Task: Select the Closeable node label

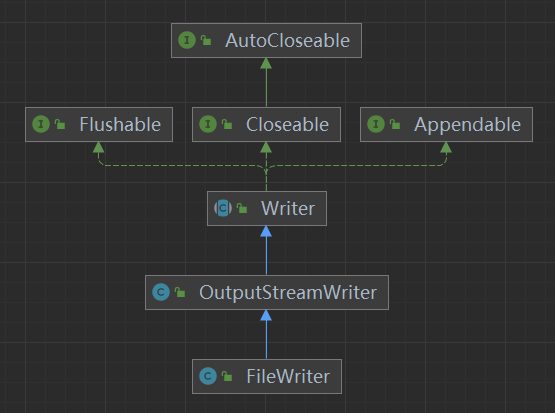Action: pos(287,125)
